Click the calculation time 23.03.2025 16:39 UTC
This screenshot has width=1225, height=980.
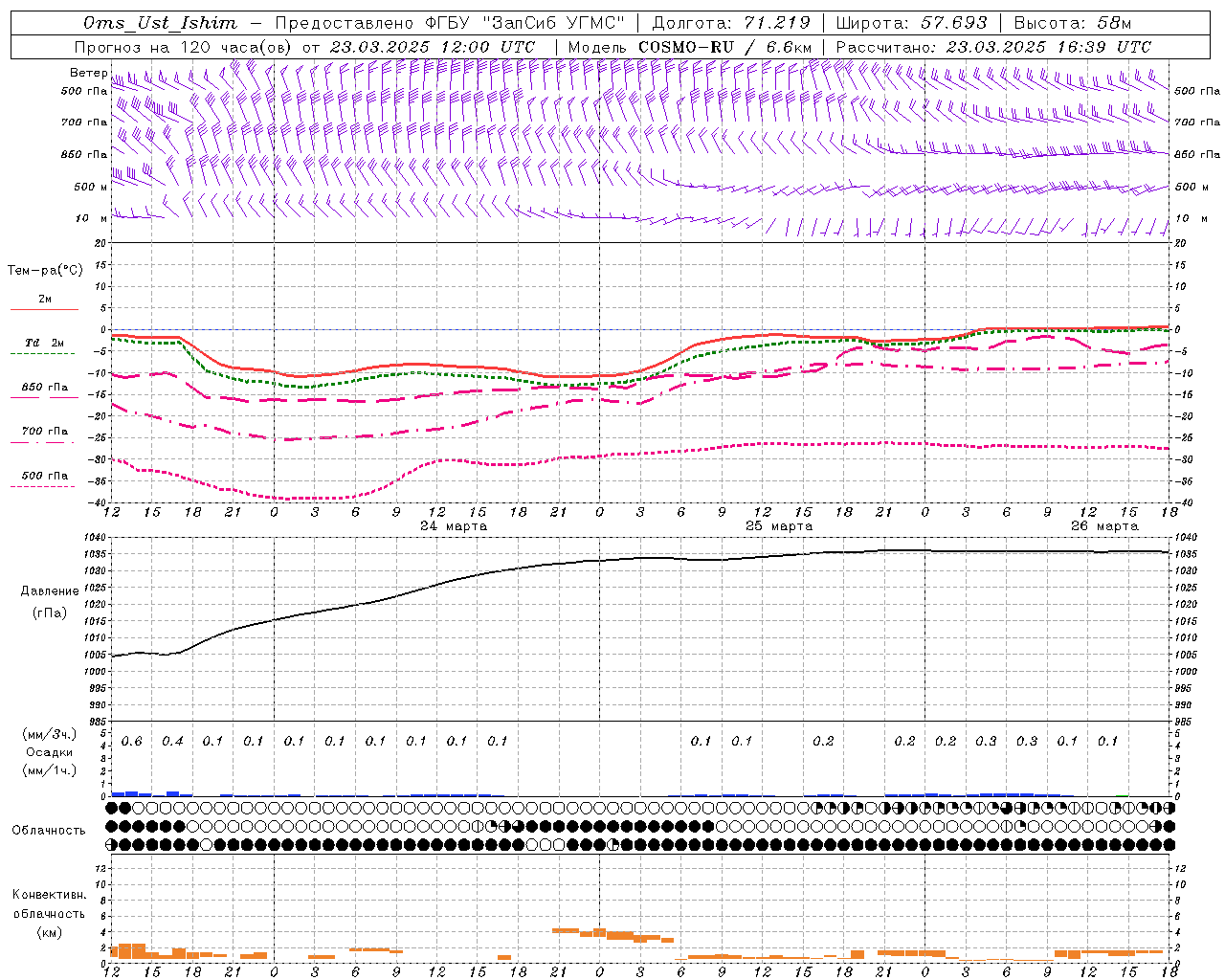click(1049, 47)
